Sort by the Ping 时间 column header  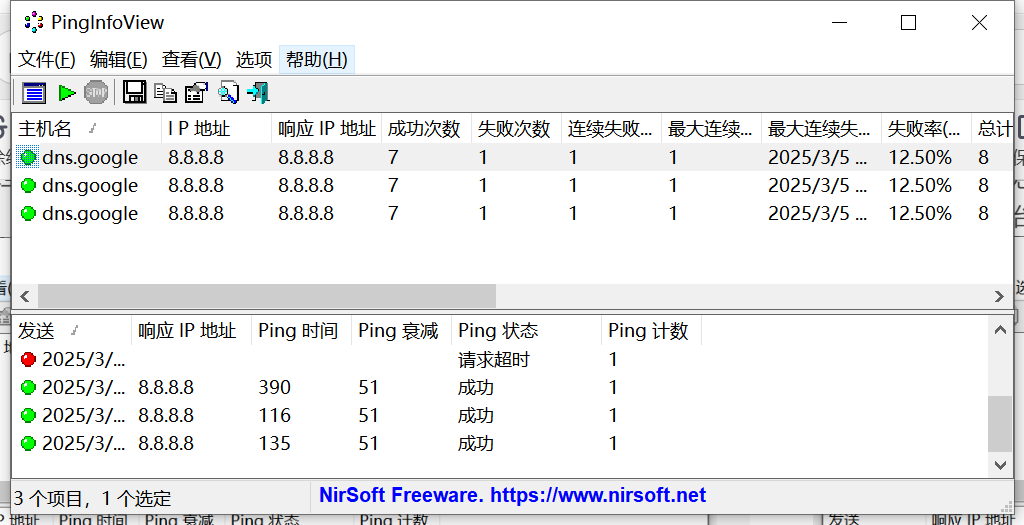[298, 331]
